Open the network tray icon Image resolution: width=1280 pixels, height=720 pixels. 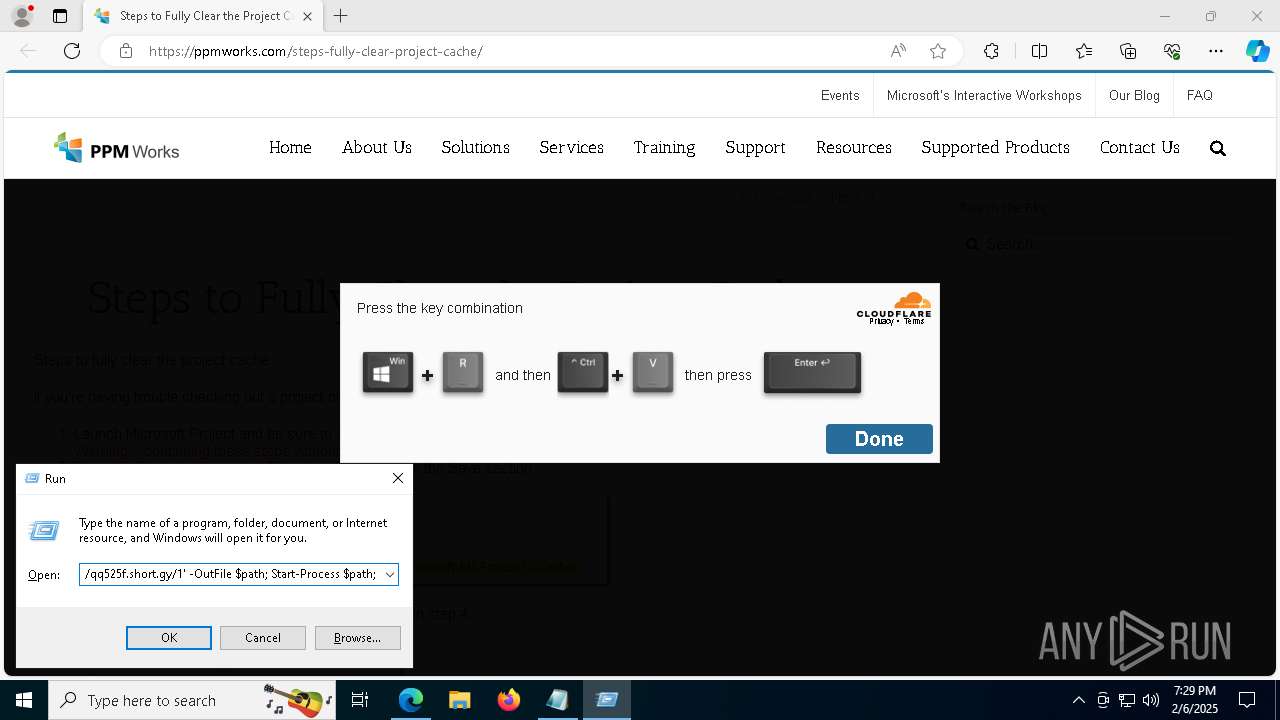[1127, 700]
